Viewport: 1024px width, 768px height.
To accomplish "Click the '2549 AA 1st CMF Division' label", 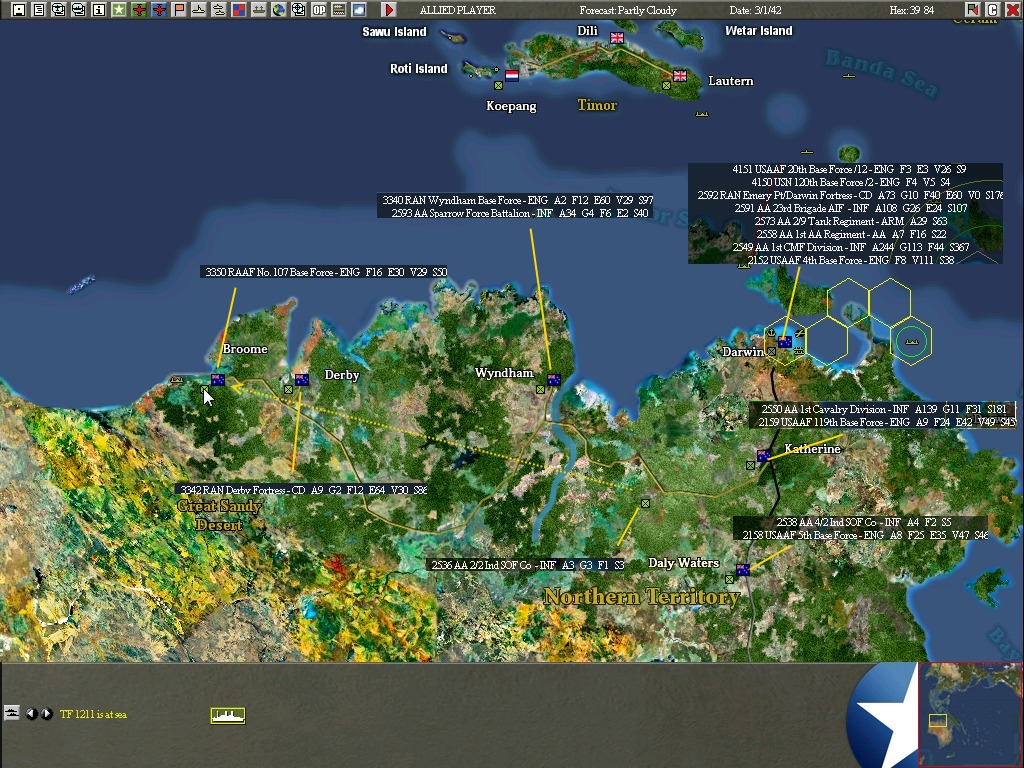I will [850, 248].
